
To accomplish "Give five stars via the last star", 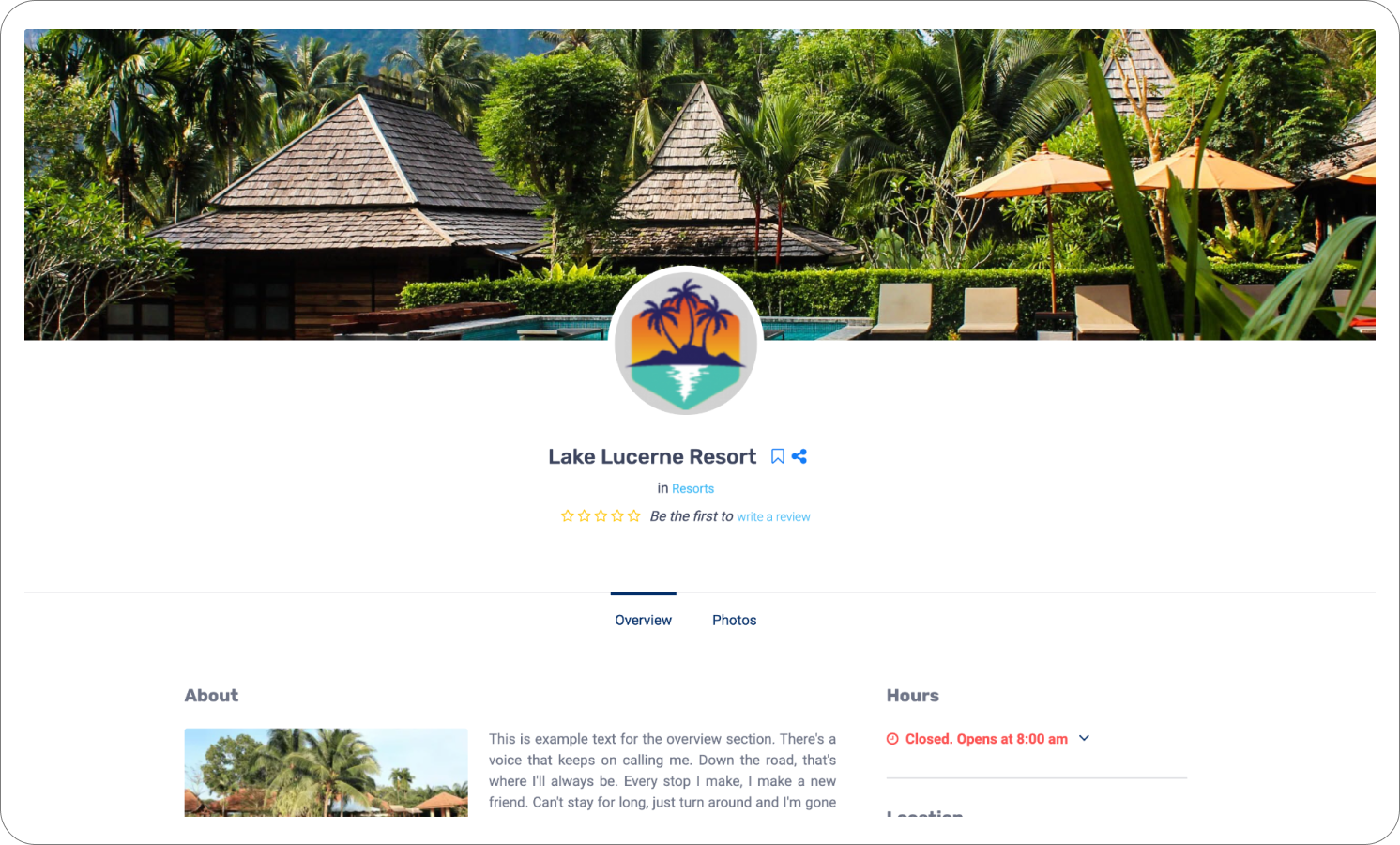I will click(x=634, y=516).
